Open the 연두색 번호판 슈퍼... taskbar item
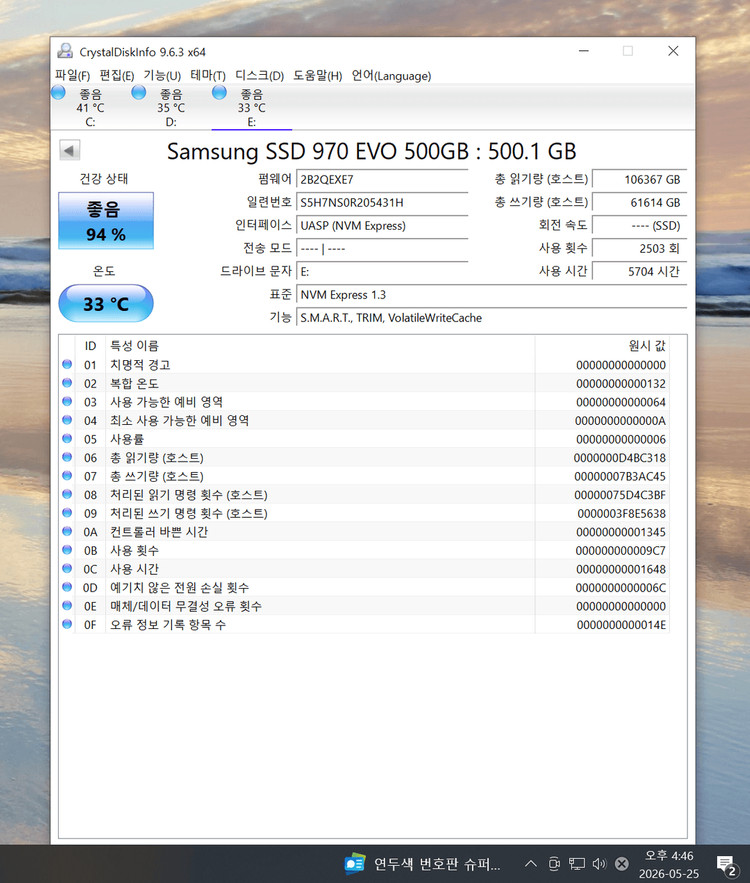750x883 pixels. (423, 863)
